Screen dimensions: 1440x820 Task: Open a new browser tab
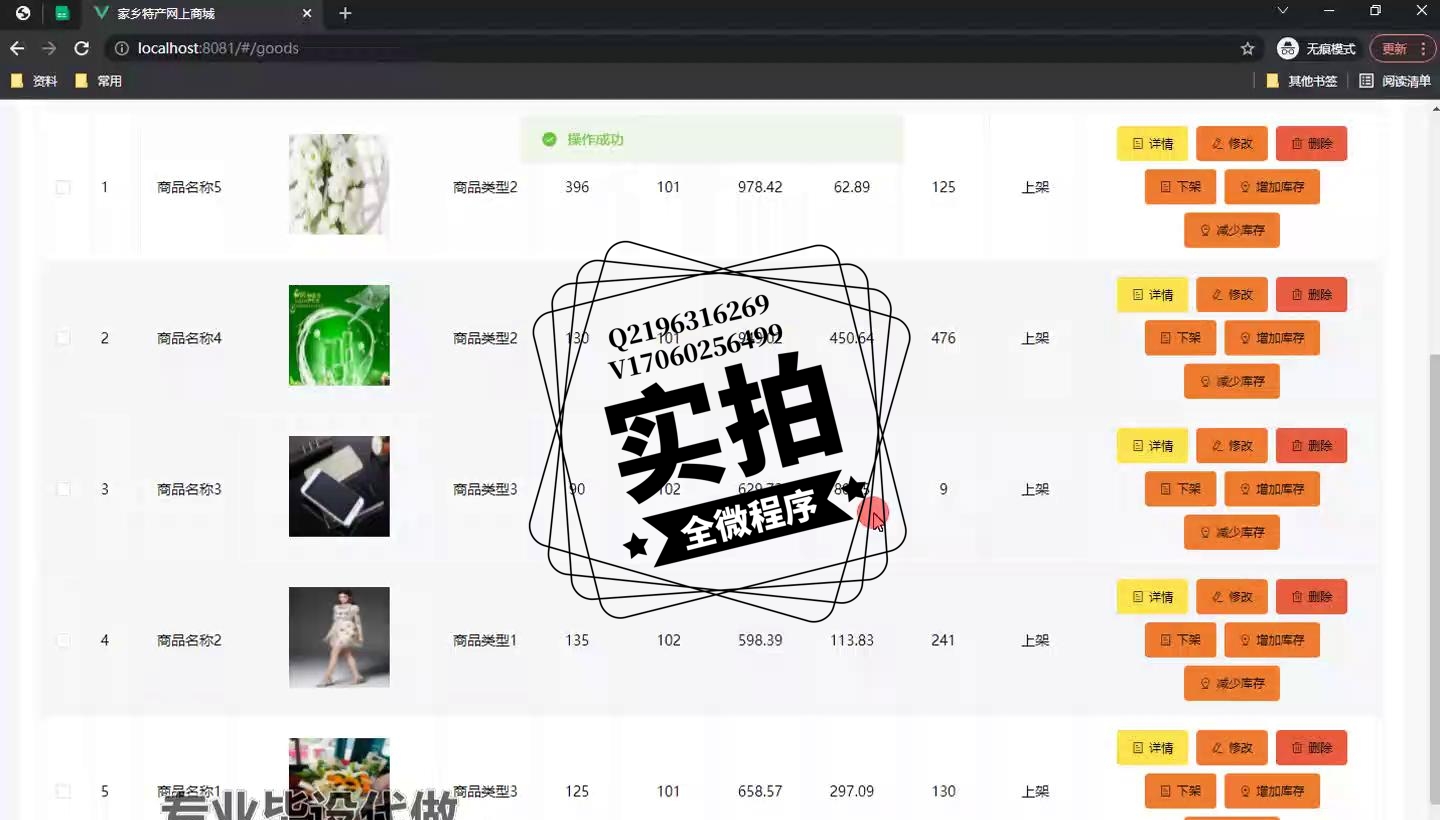pyautogui.click(x=345, y=13)
